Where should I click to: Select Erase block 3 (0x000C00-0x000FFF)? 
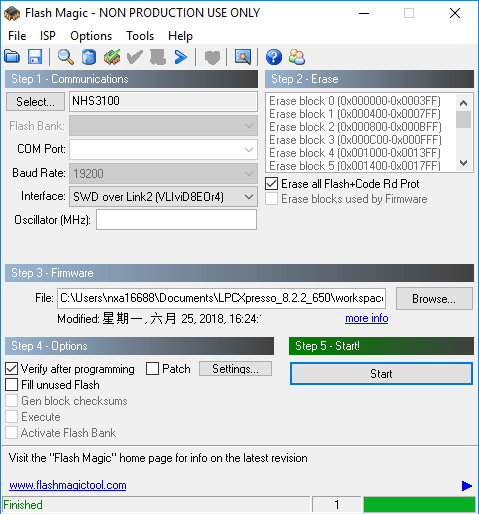pos(355,140)
